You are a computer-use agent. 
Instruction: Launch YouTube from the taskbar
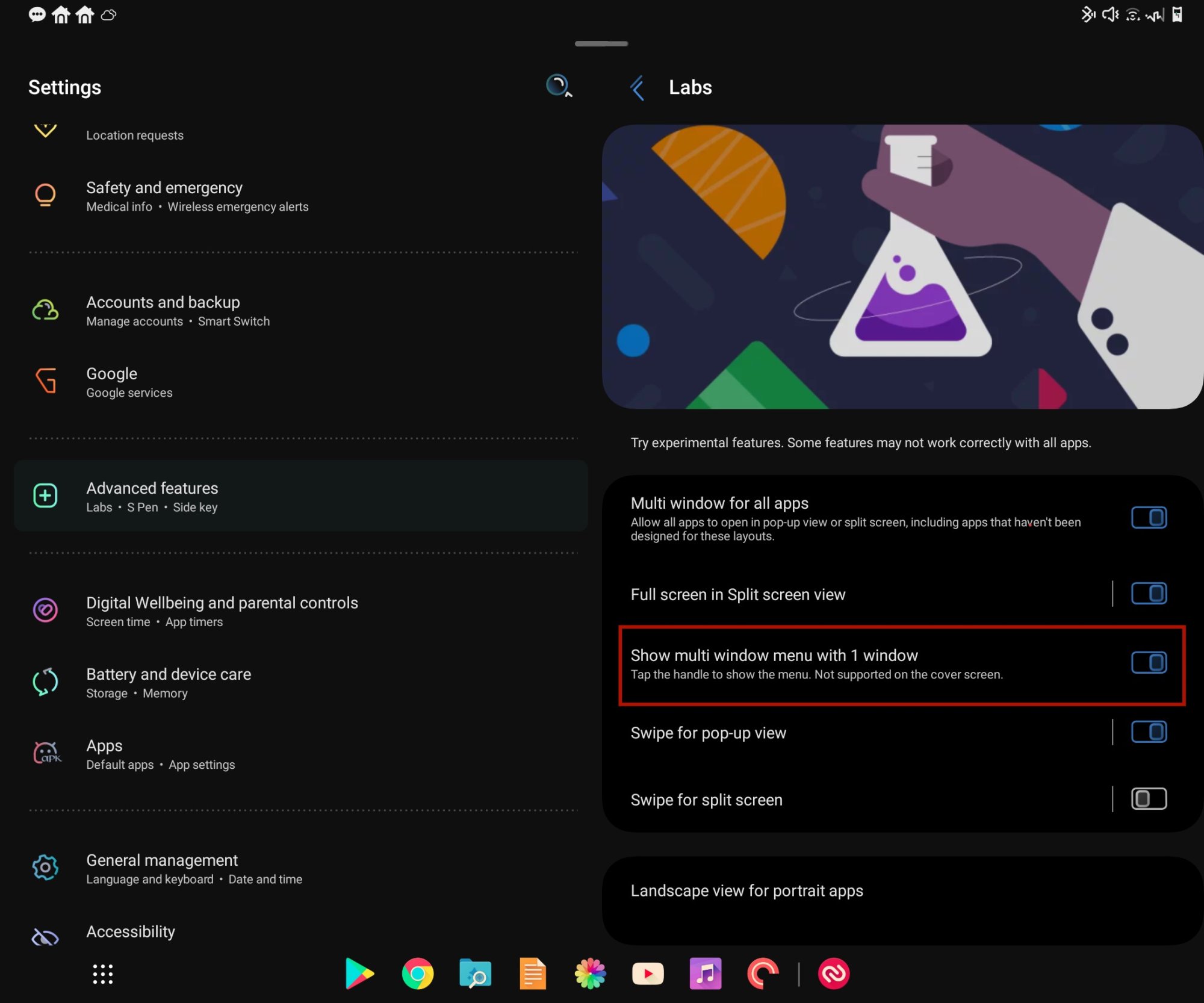648,973
